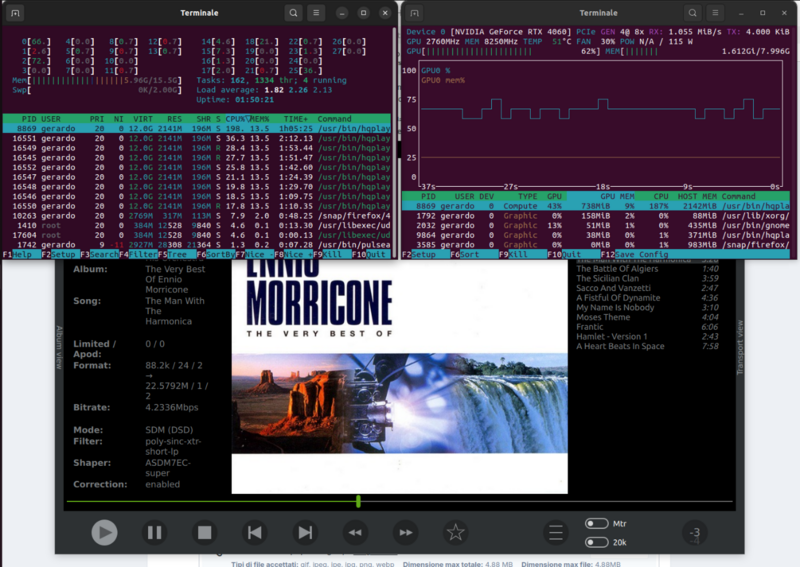Toggle the 20k switch

[x=596, y=542]
